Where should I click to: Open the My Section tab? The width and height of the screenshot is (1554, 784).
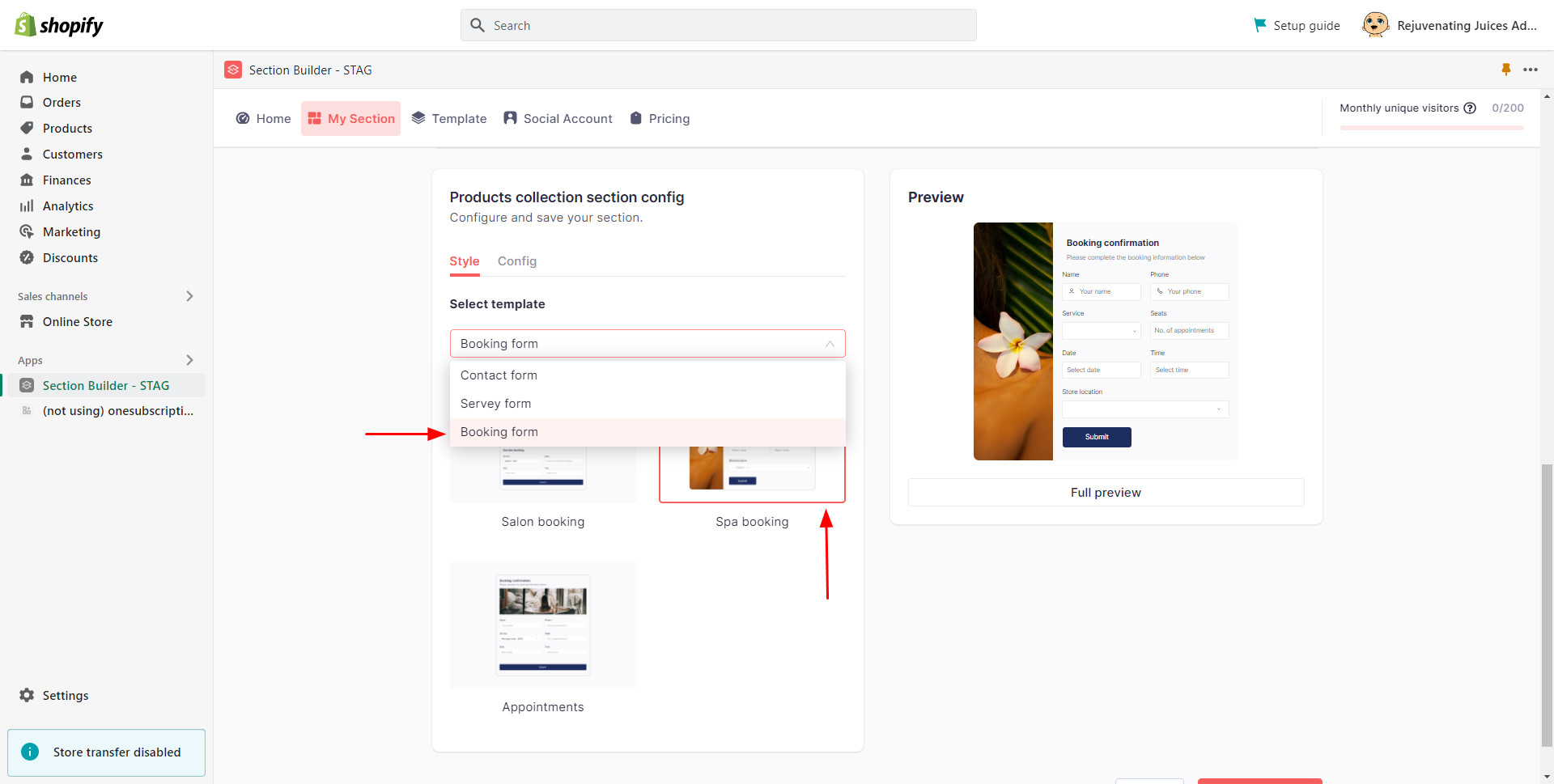[351, 119]
